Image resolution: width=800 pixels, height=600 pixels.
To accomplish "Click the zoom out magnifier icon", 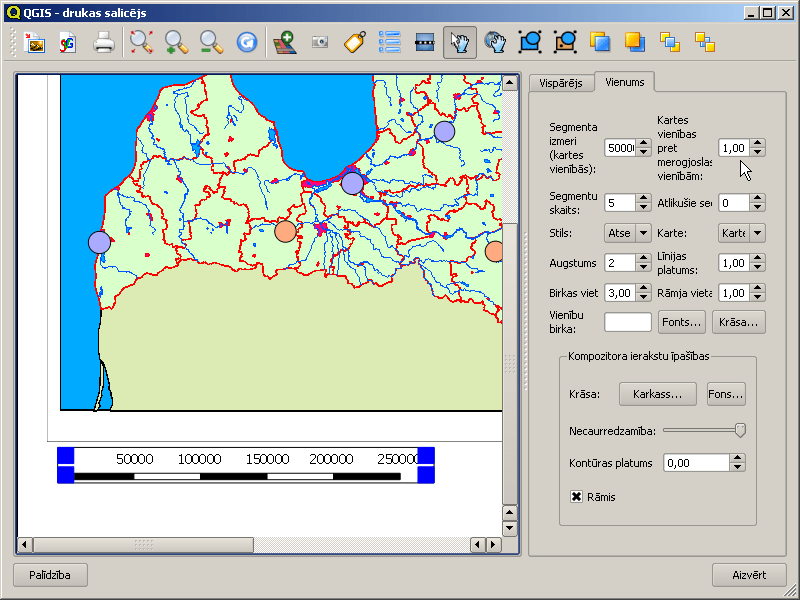I will tap(211, 43).
